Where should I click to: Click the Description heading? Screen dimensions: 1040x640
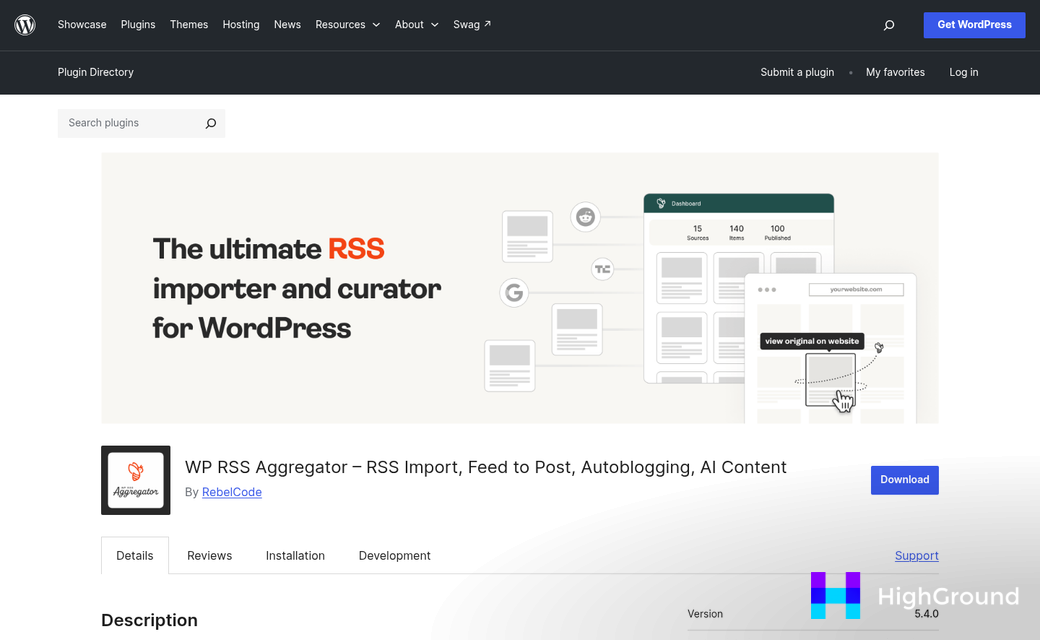[149, 620]
